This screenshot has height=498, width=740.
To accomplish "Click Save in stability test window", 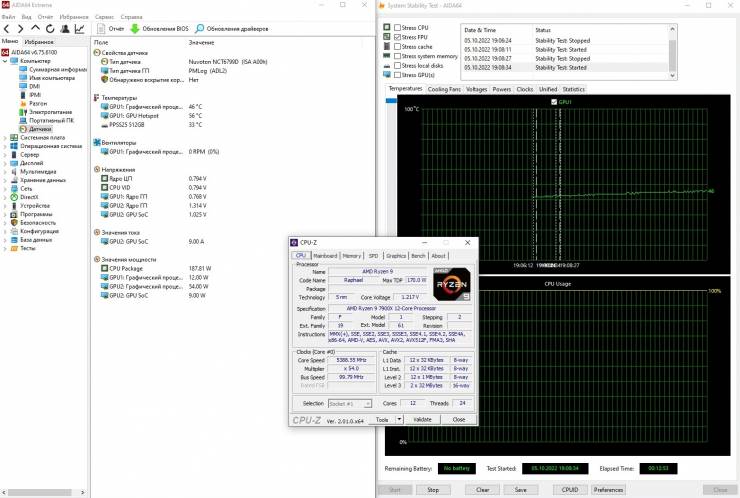I will coord(521,490).
